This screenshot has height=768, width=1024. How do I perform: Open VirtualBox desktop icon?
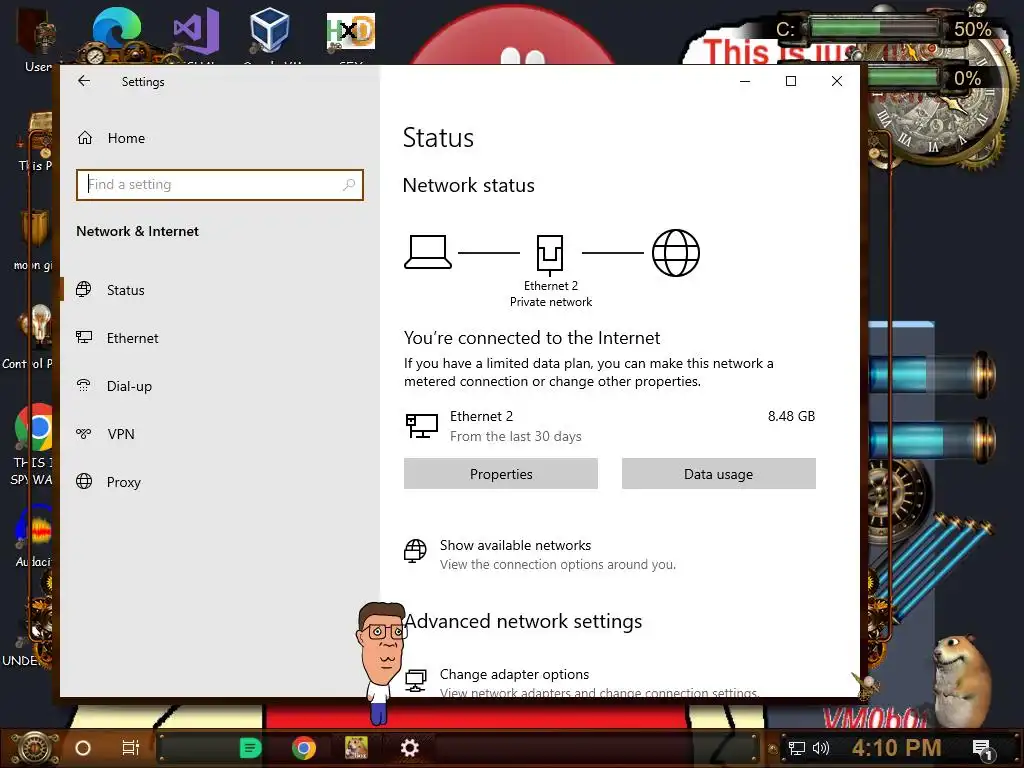click(x=269, y=31)
